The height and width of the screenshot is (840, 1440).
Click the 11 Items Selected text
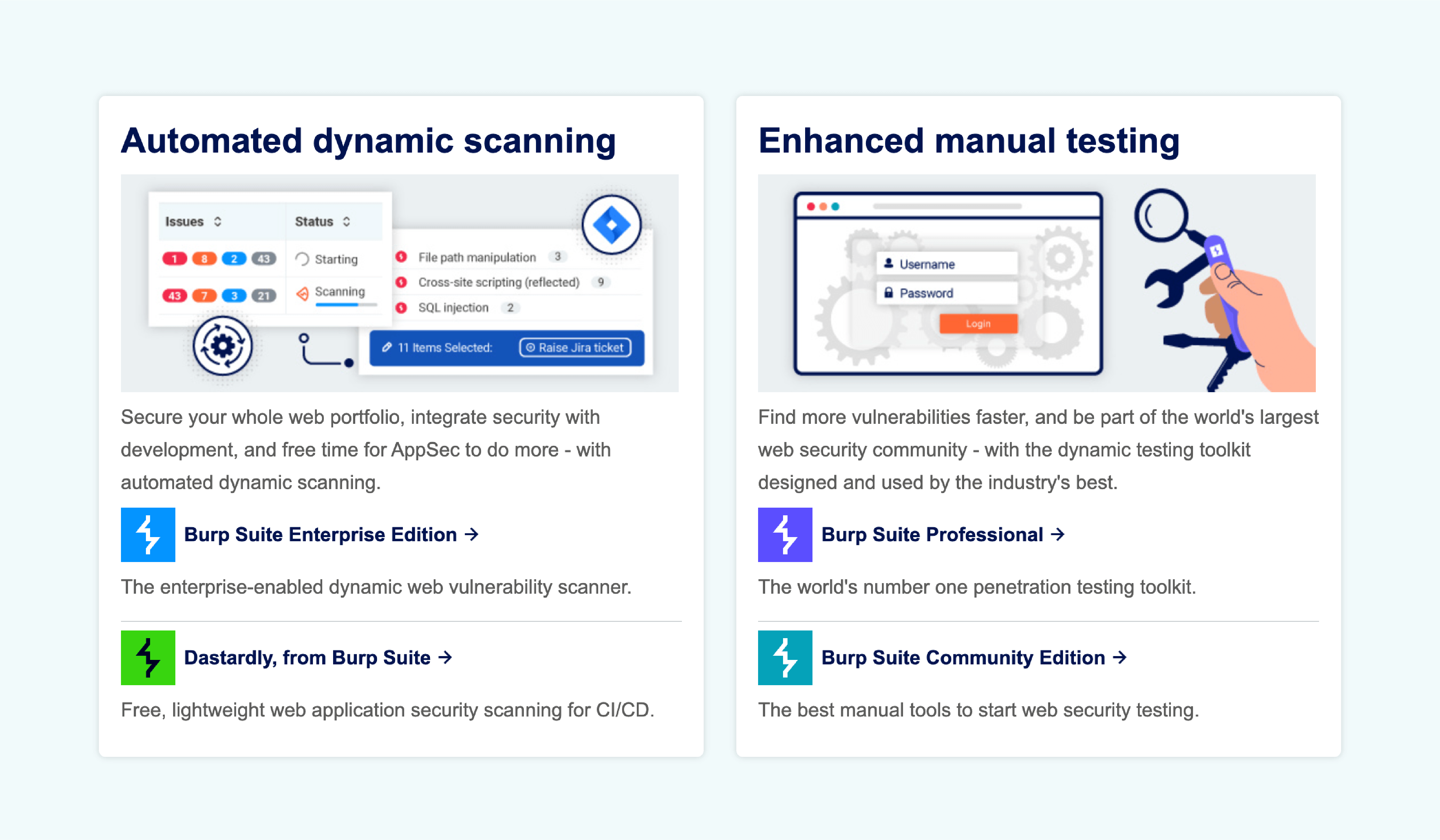tap(444, 347)
